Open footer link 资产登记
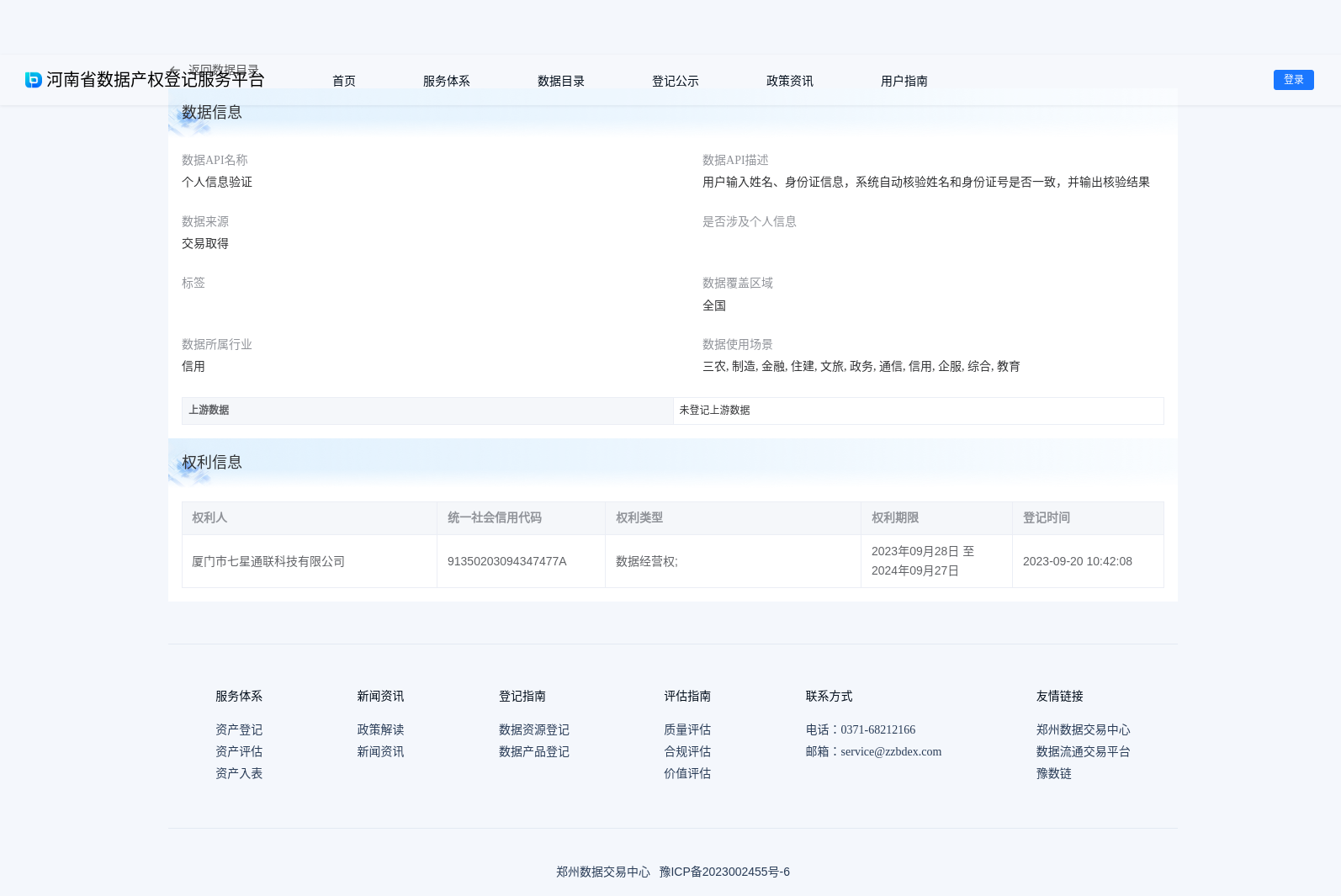The height and width of the screenshot is (896, 1341). pos(239,729)
